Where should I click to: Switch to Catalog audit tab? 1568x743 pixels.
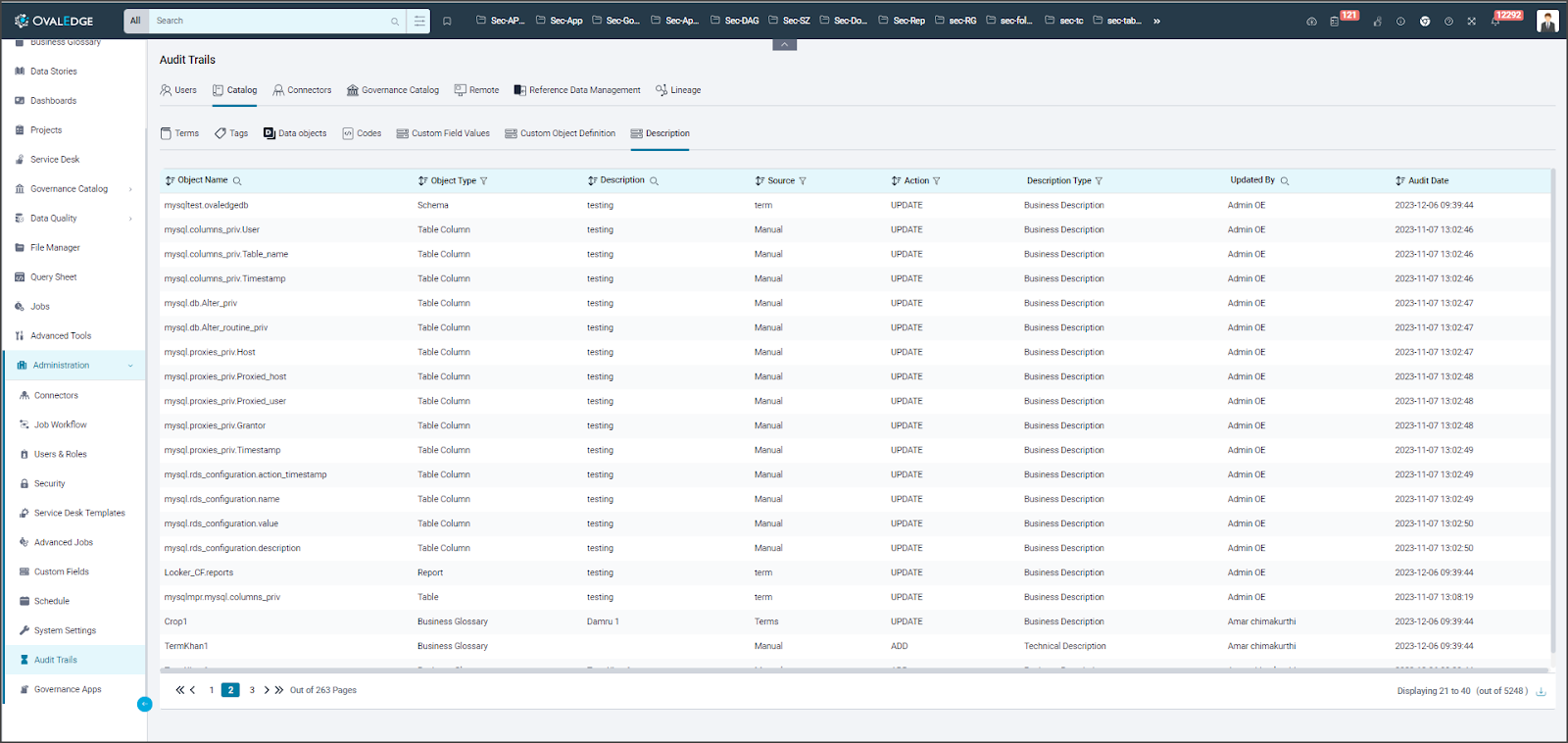(x=235, y=90)
